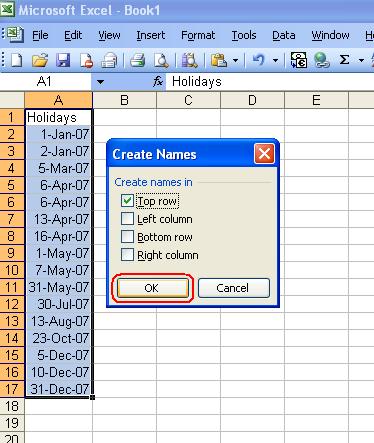Click cell with date 2-Jan-07
374x443 pixels.
click(58, 151)
